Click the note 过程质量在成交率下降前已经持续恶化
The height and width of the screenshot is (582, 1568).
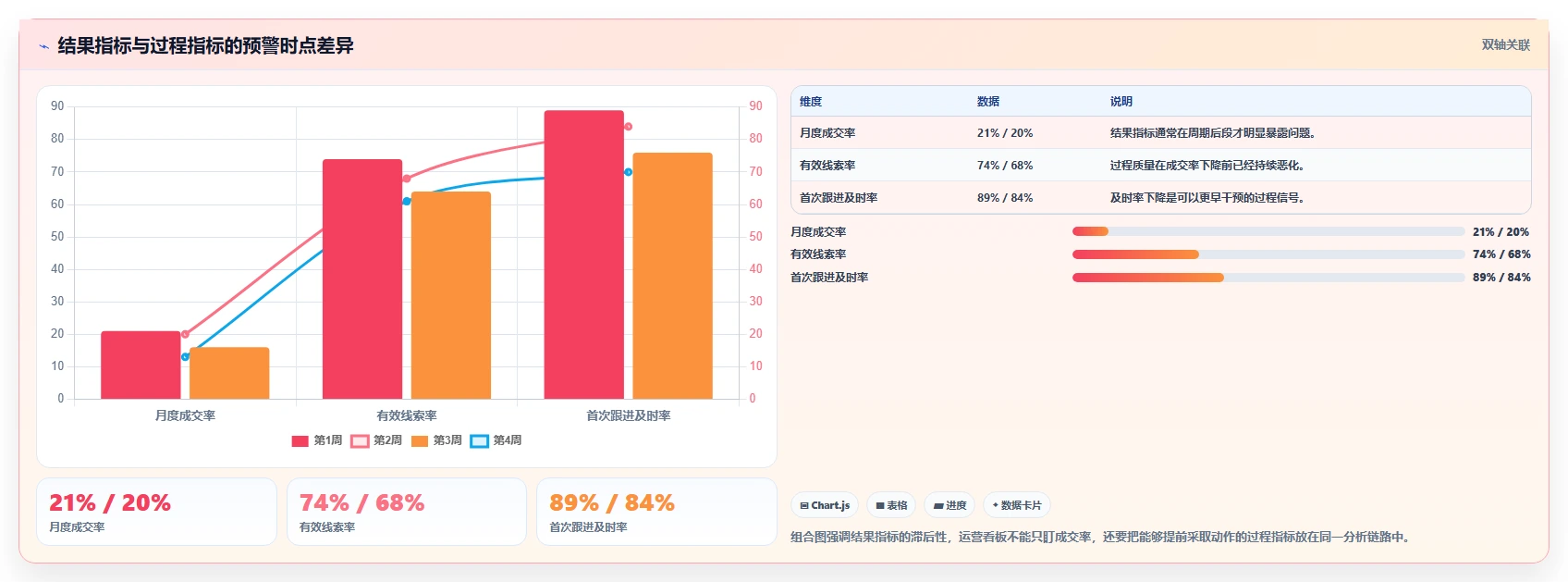coord(1207,166)
